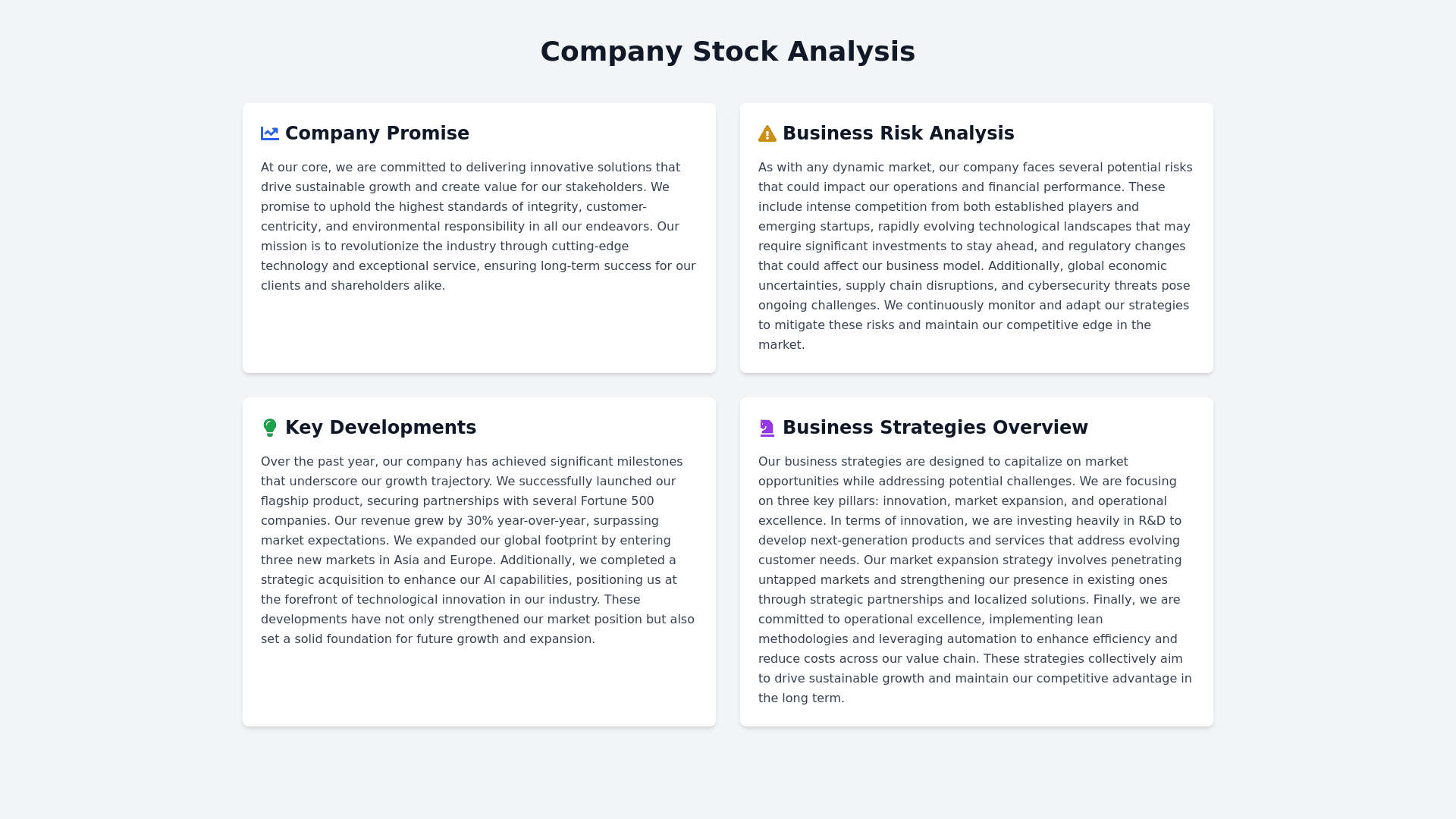Click the chart line icon beside Company Promise
This screenshot has height=819, width=1456.
[x=269, y=133]
